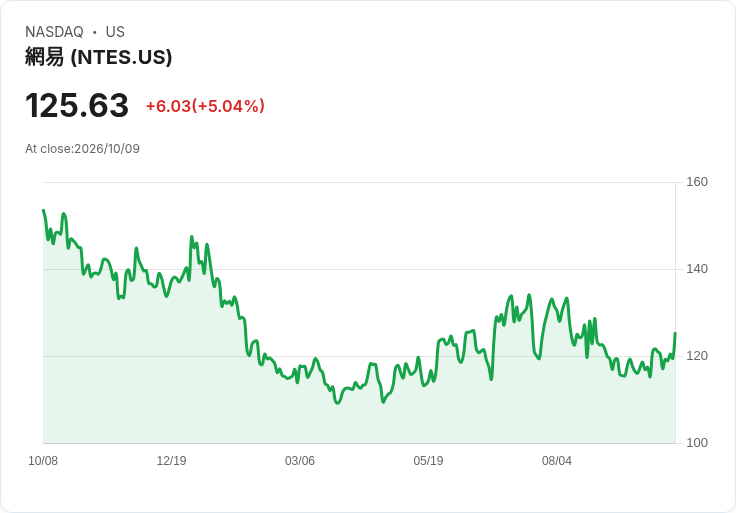Image resolution: width=736 pixels, height=513 pixels.
Task: Select the current price 125.63
Action: 77,105
